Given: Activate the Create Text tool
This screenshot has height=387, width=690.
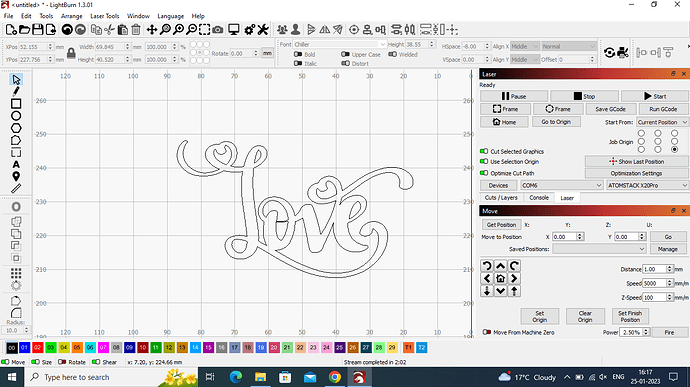Looking at the screenshot, I should pos(16,165).
